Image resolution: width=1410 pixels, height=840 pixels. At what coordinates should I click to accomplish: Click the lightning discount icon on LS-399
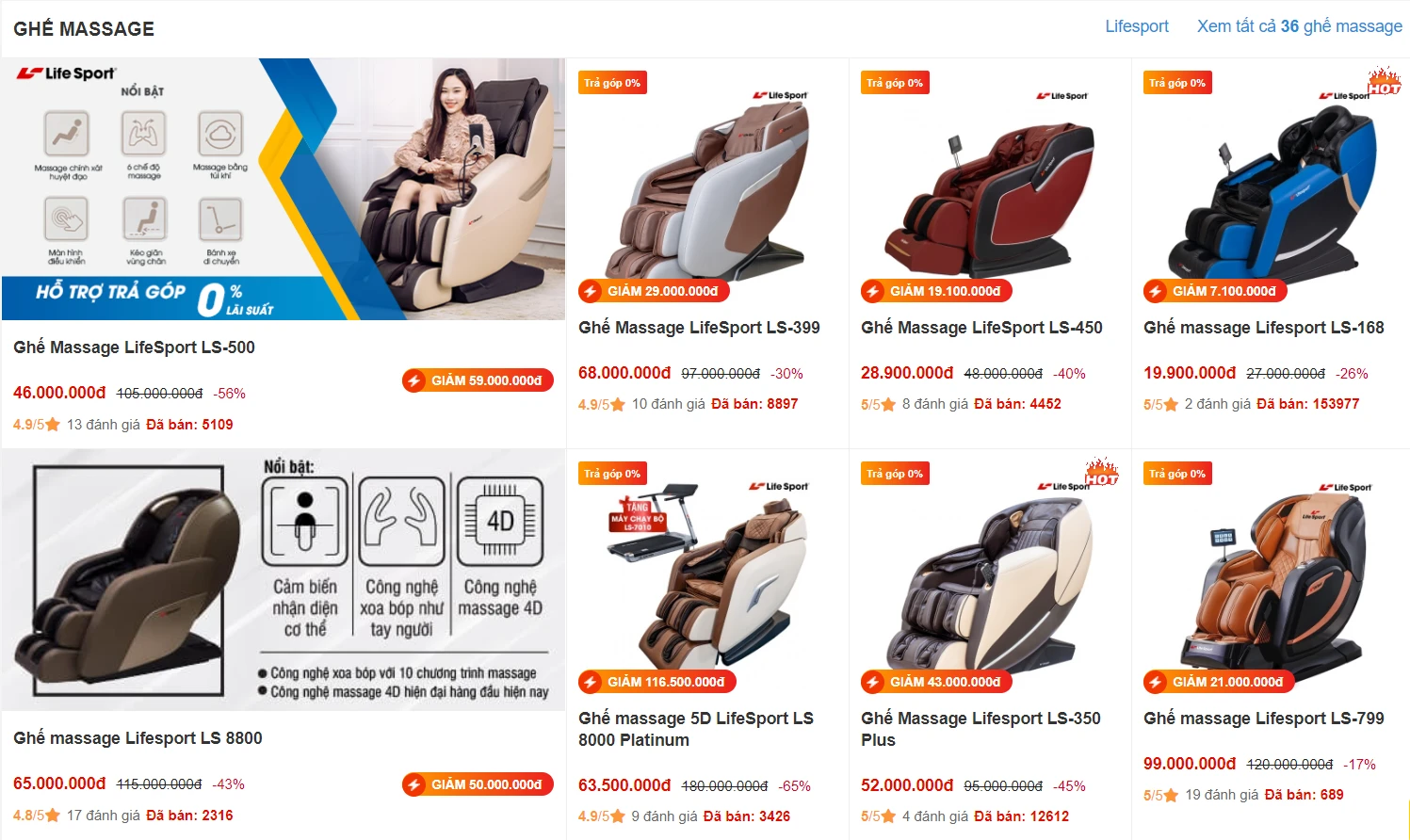click(x=591, y=291)
